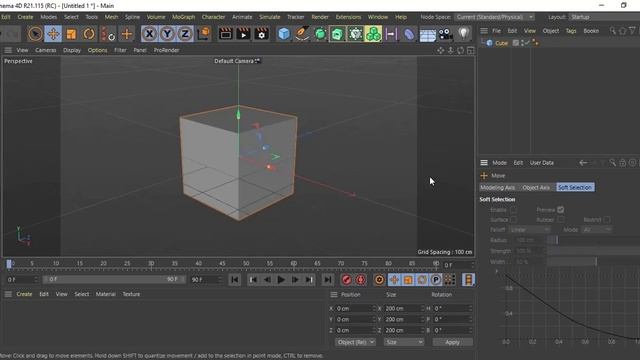Play the animation forward
Screen dimensions: 640x360
(x=281, y=280)
